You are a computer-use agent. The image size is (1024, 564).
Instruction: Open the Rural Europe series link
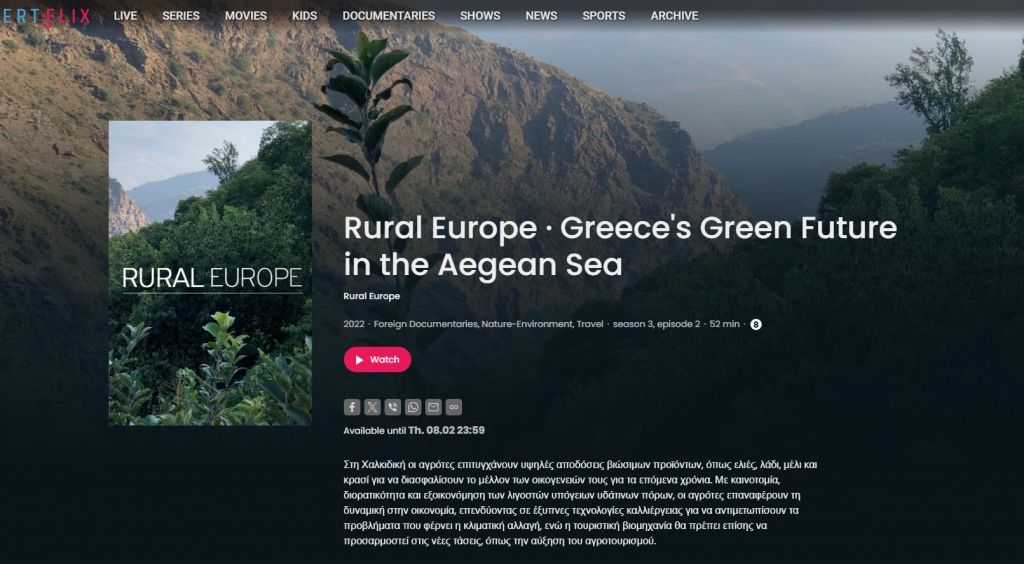(x=372, y=296)
